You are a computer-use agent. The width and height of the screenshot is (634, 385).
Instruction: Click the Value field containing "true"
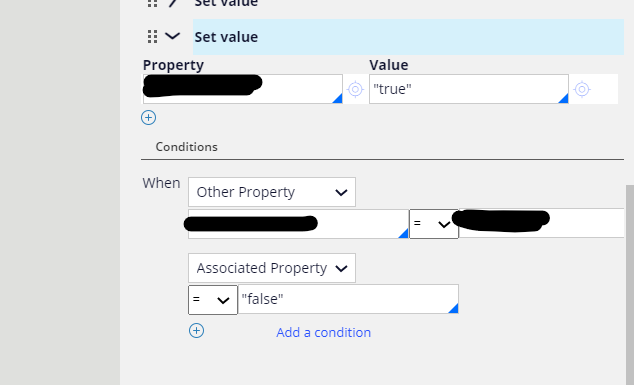[469, 89]
